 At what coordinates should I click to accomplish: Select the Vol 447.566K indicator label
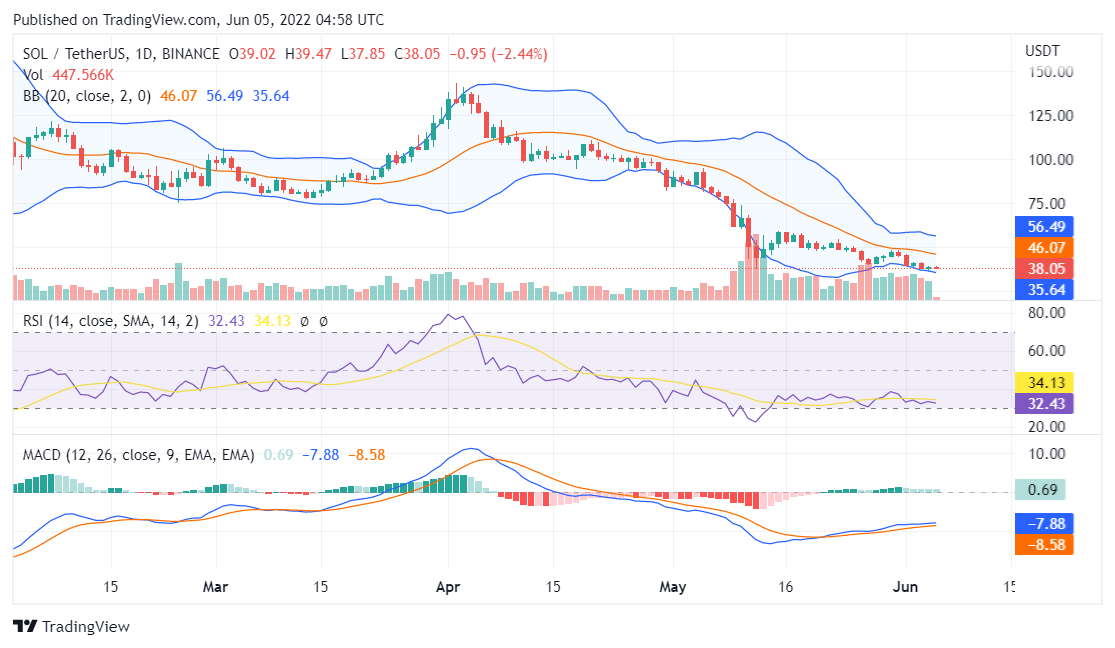(x=68, y=75)
